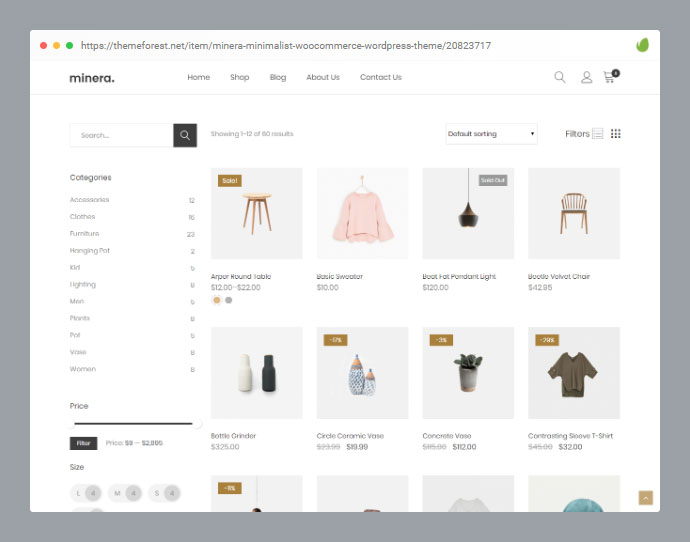Select the Vase category
Image resolution: width=690 pixels, height=542 pixels.
(78, 352)
